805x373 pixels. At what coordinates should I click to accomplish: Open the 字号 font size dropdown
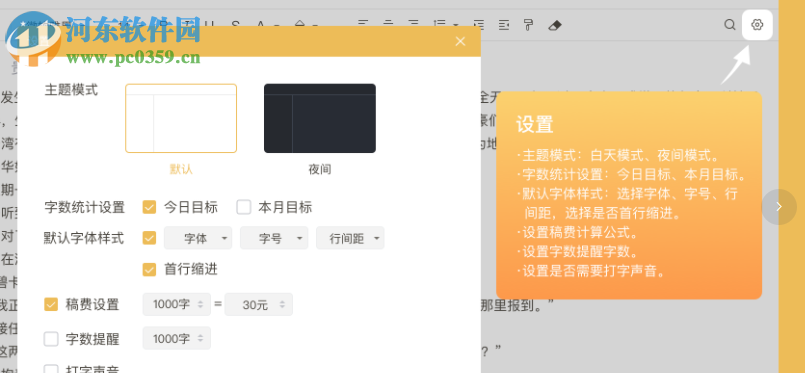[274, 238]
